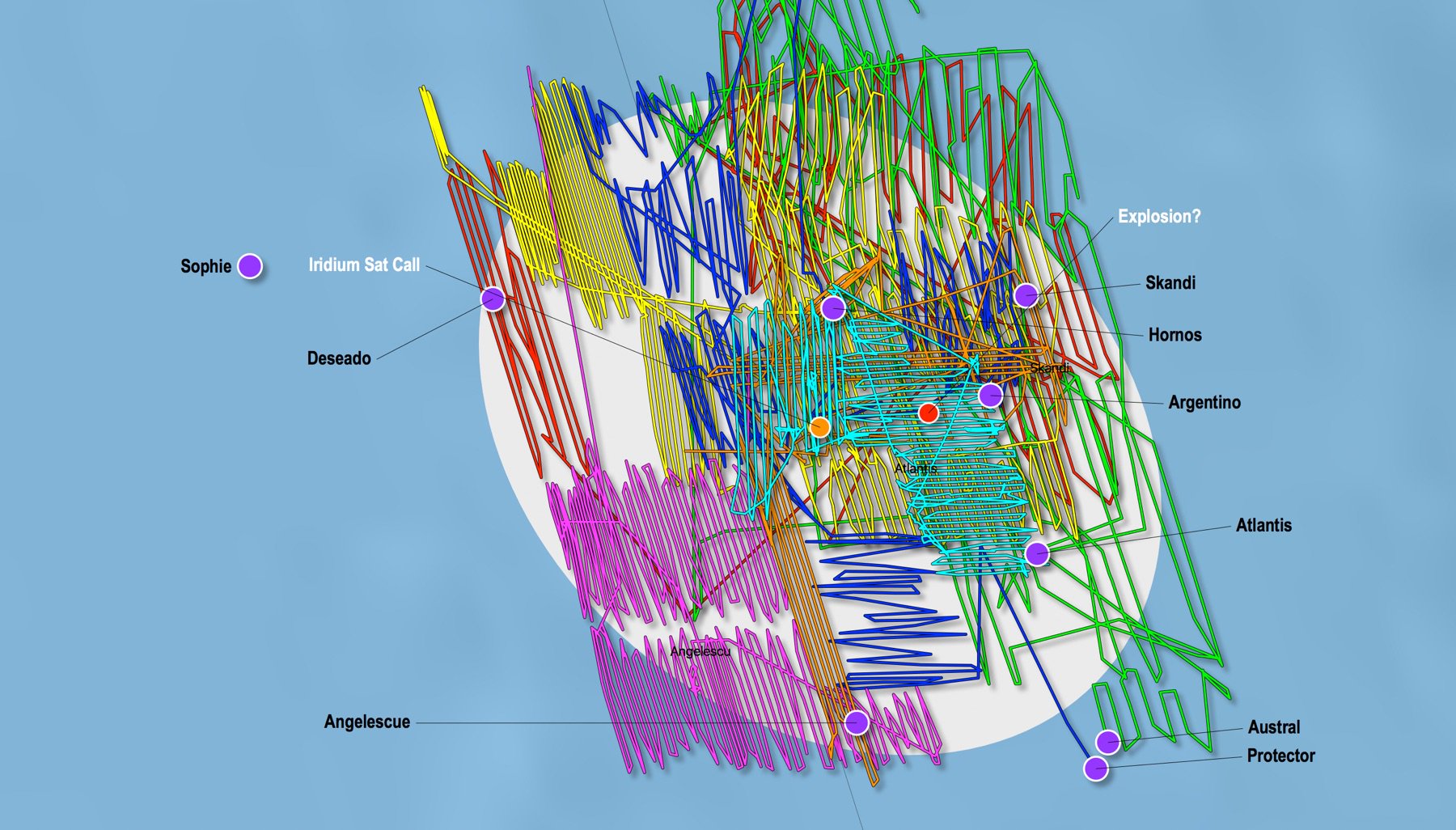Click the 'Sophie' label text

pyautogui.click(x=205, y=266)
